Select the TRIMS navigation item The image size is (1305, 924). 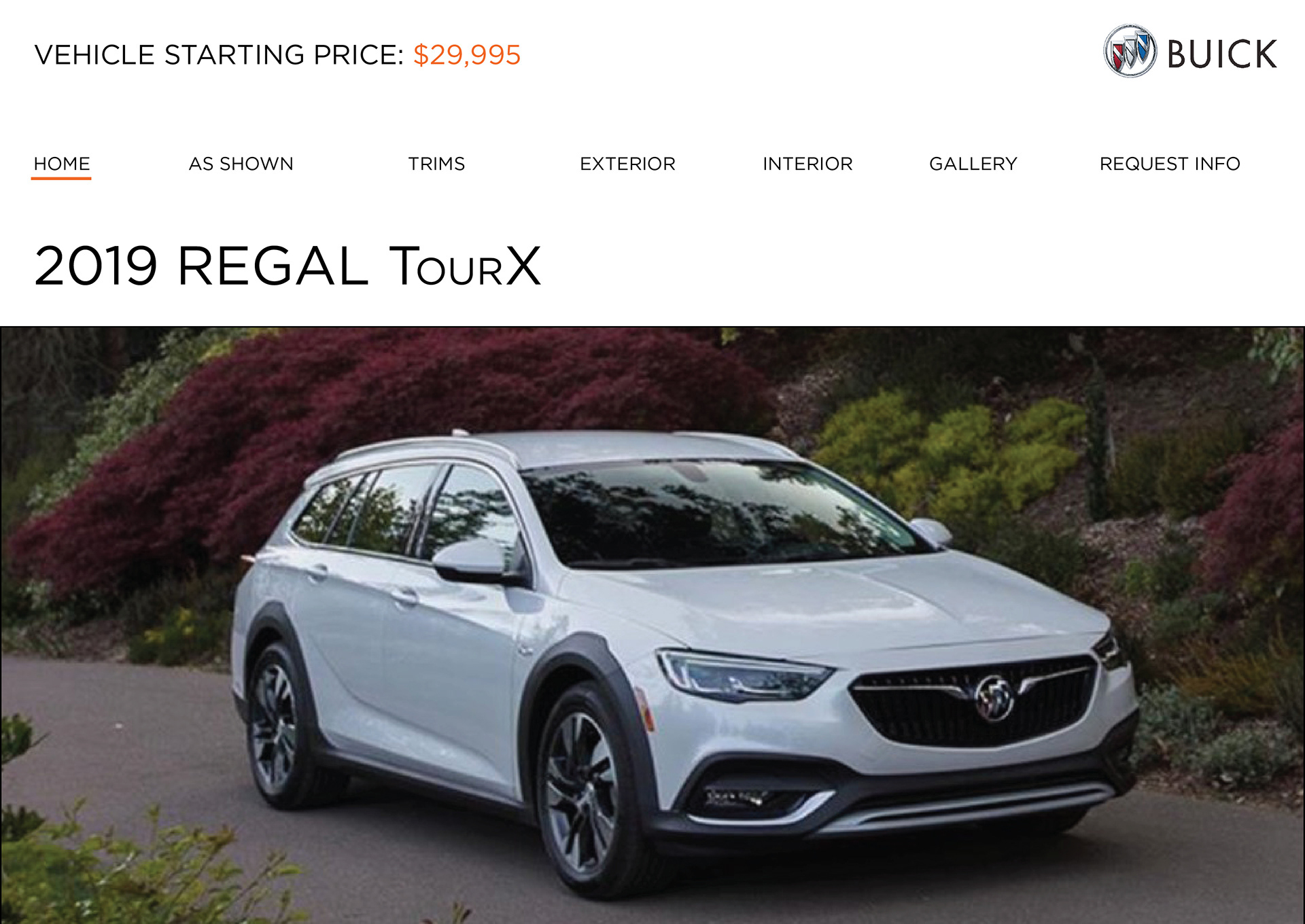(x=436, y=164)
